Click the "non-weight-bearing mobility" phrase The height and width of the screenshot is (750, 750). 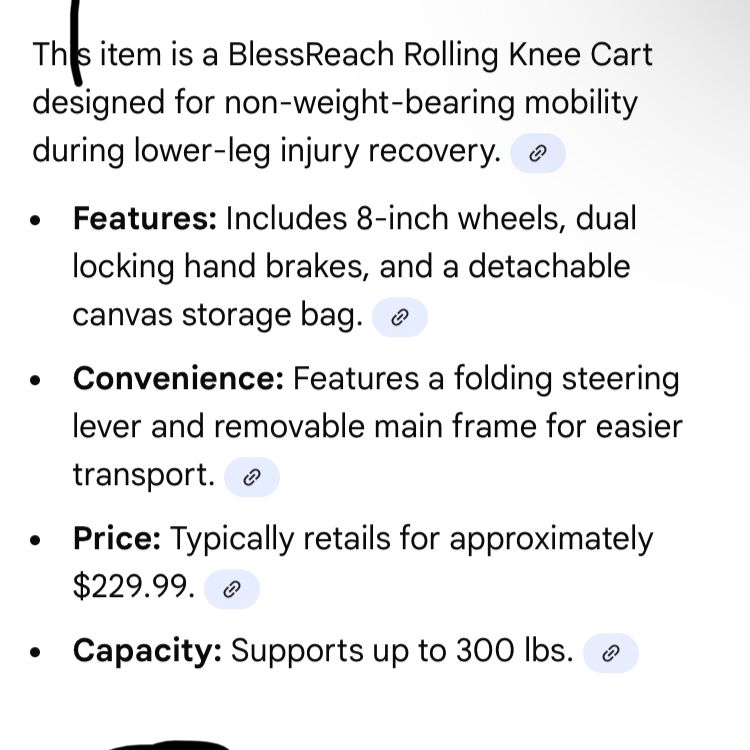click(430, 102)
